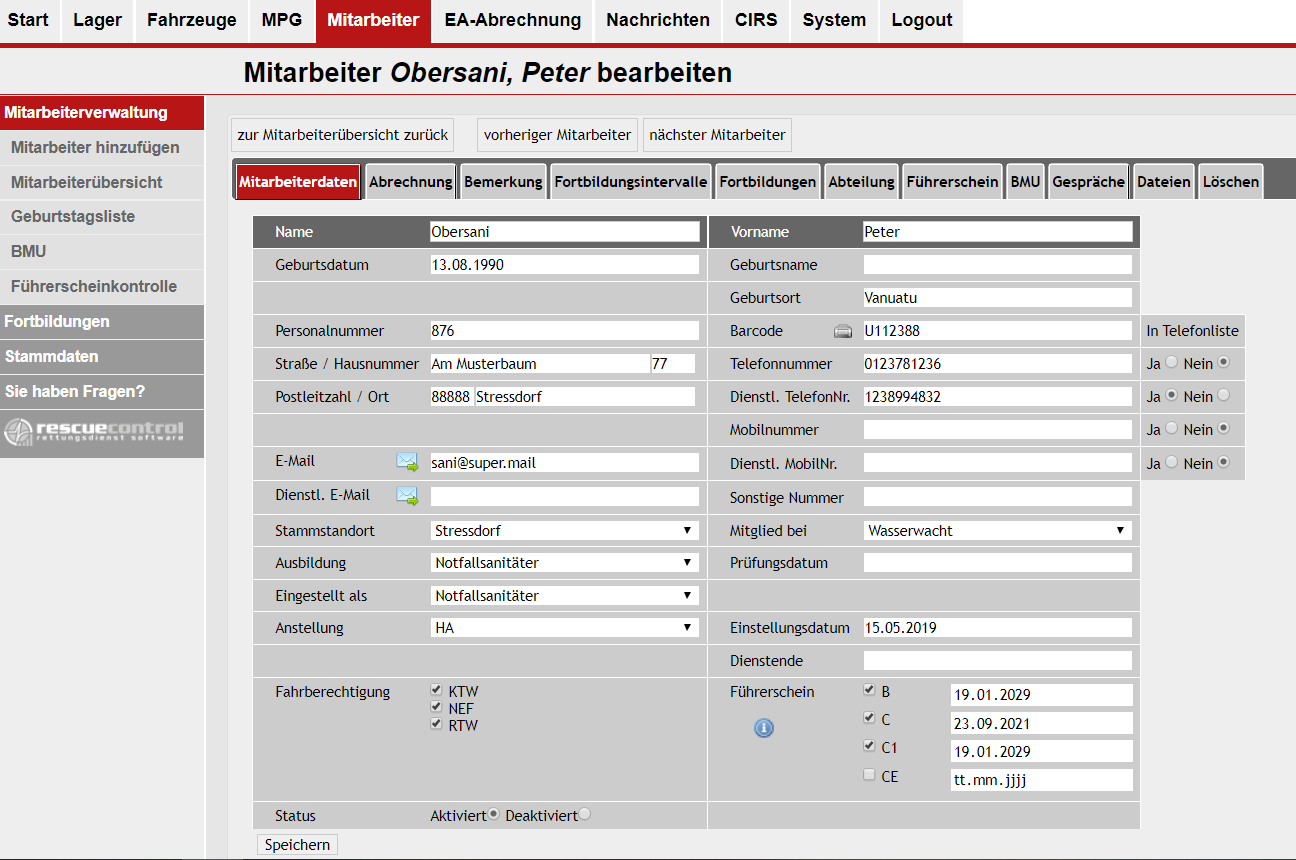This screenshot has height=860, width=1296.
Task: Click the Geburtsdatum input field
Action: point(565,265)
